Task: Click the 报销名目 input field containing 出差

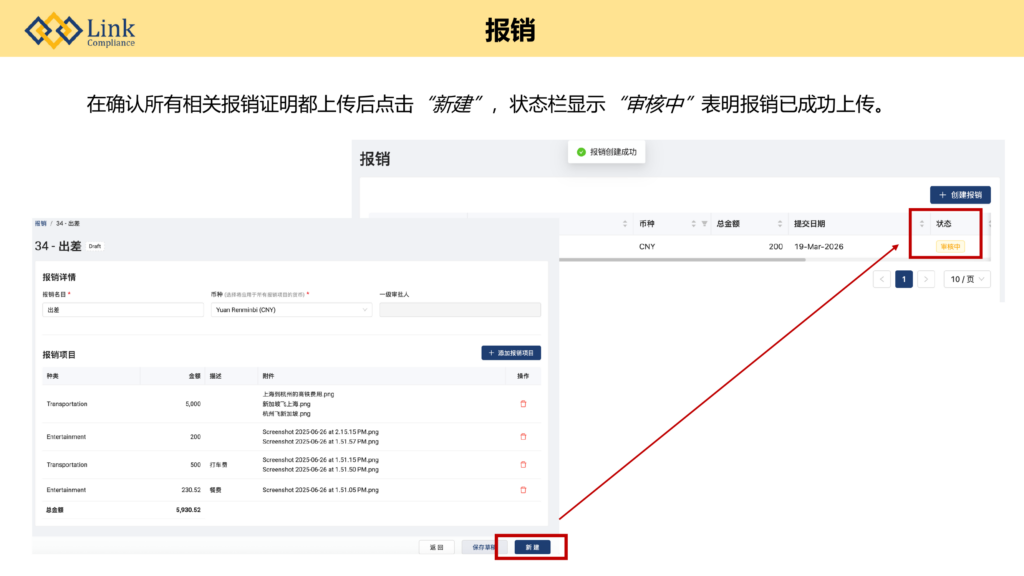Action: click(x=120, y=310)
